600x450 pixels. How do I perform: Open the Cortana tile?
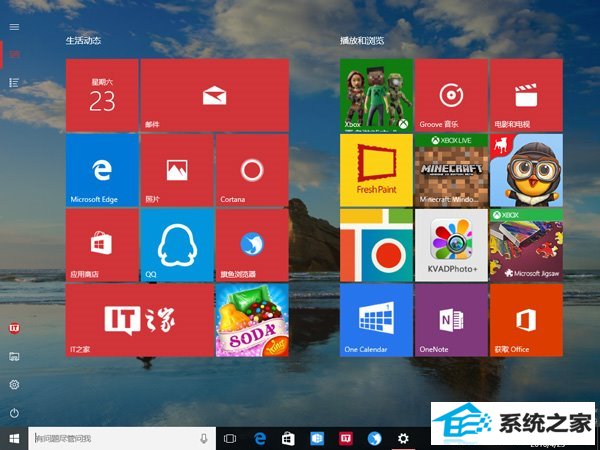252,170
